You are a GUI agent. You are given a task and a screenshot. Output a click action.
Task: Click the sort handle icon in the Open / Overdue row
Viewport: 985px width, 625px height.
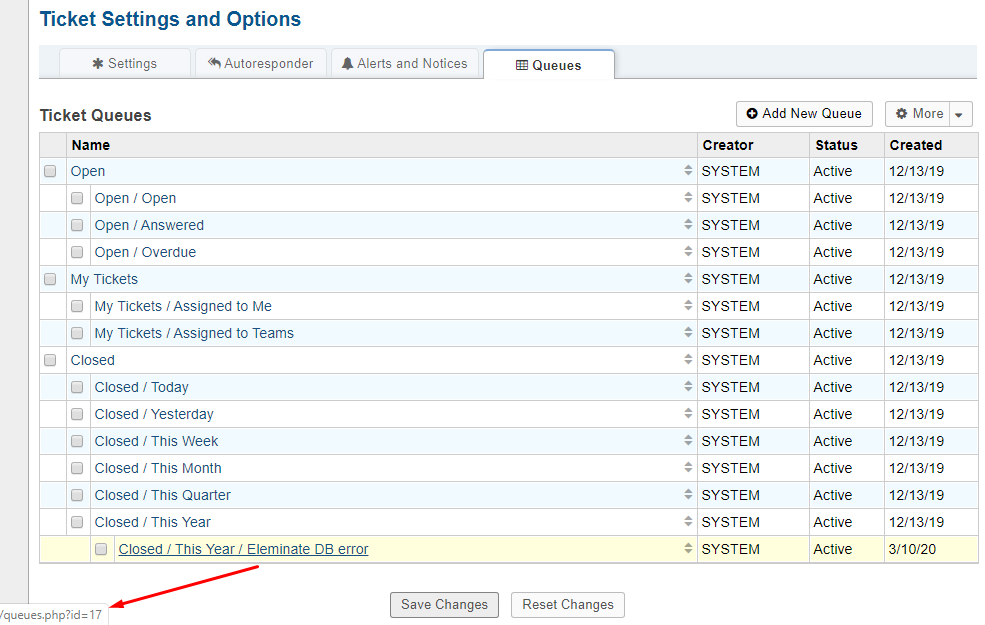pos(688,251)
